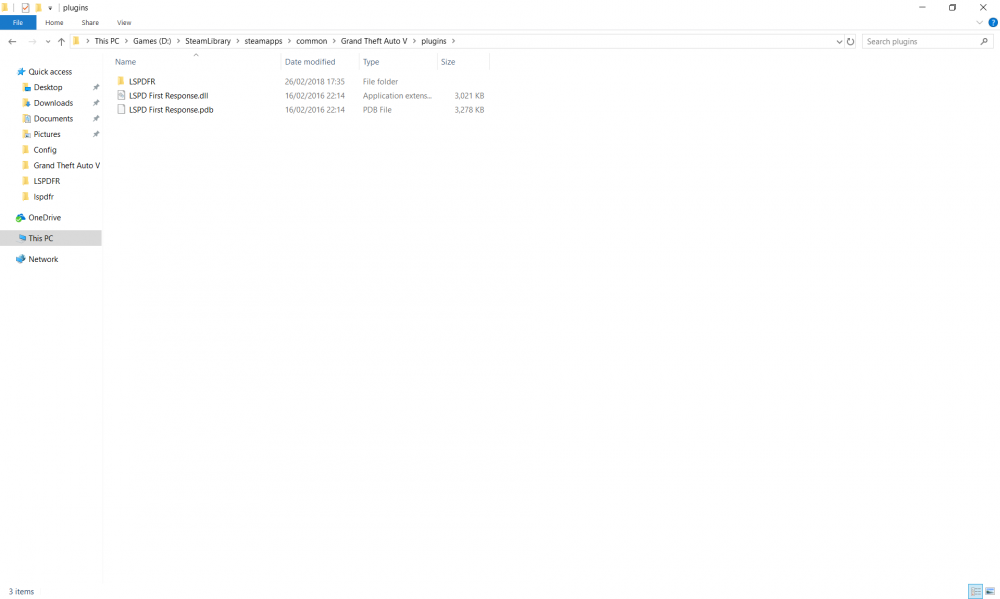Switch to the Share ribbon tab
Image resolution: width=1000 pixels, height=599 pixels.
pos(90,22)
